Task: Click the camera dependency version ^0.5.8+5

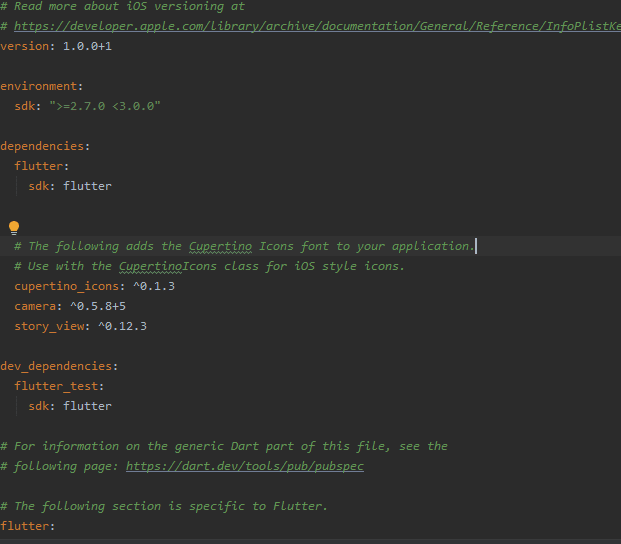Action: tap(97, 306)
